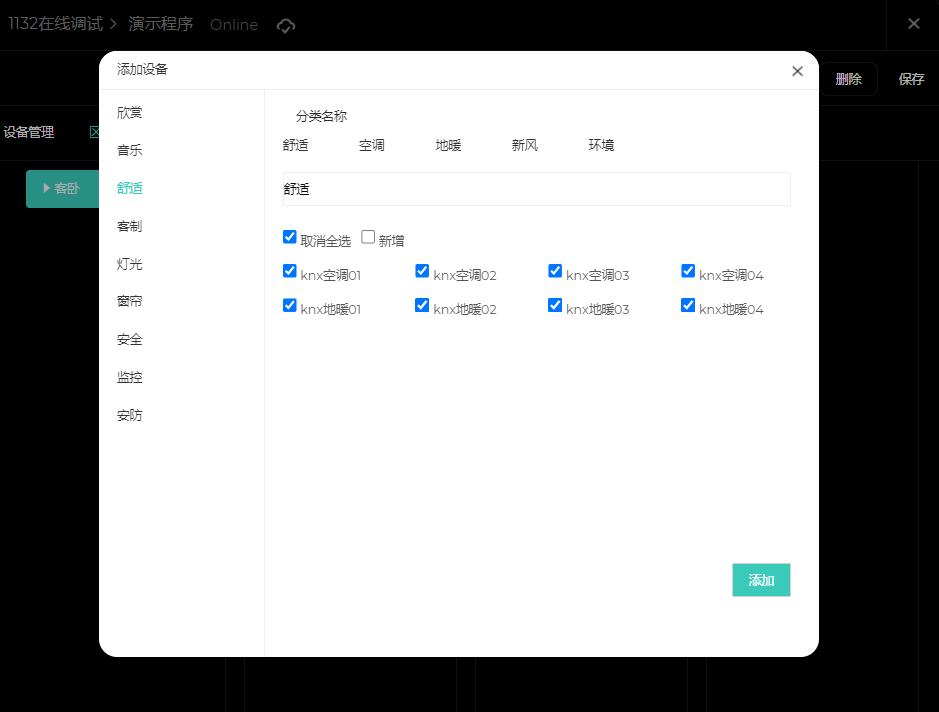Uncheck knx空调01 device checkbox
This screenshot has width=939, height=712.
[x=290, y=271]
